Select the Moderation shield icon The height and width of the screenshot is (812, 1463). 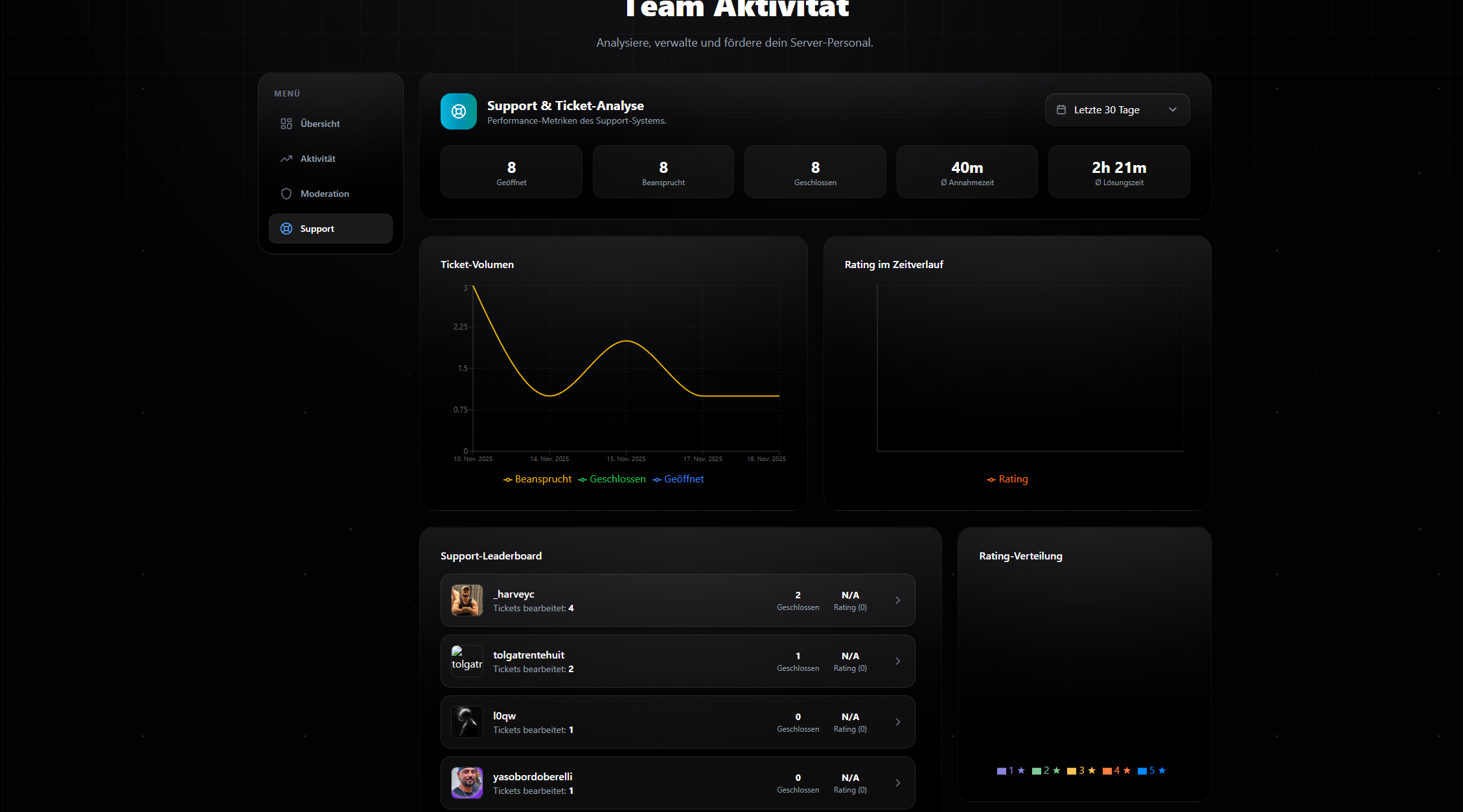pyautogui.click(x=286, y=193)
